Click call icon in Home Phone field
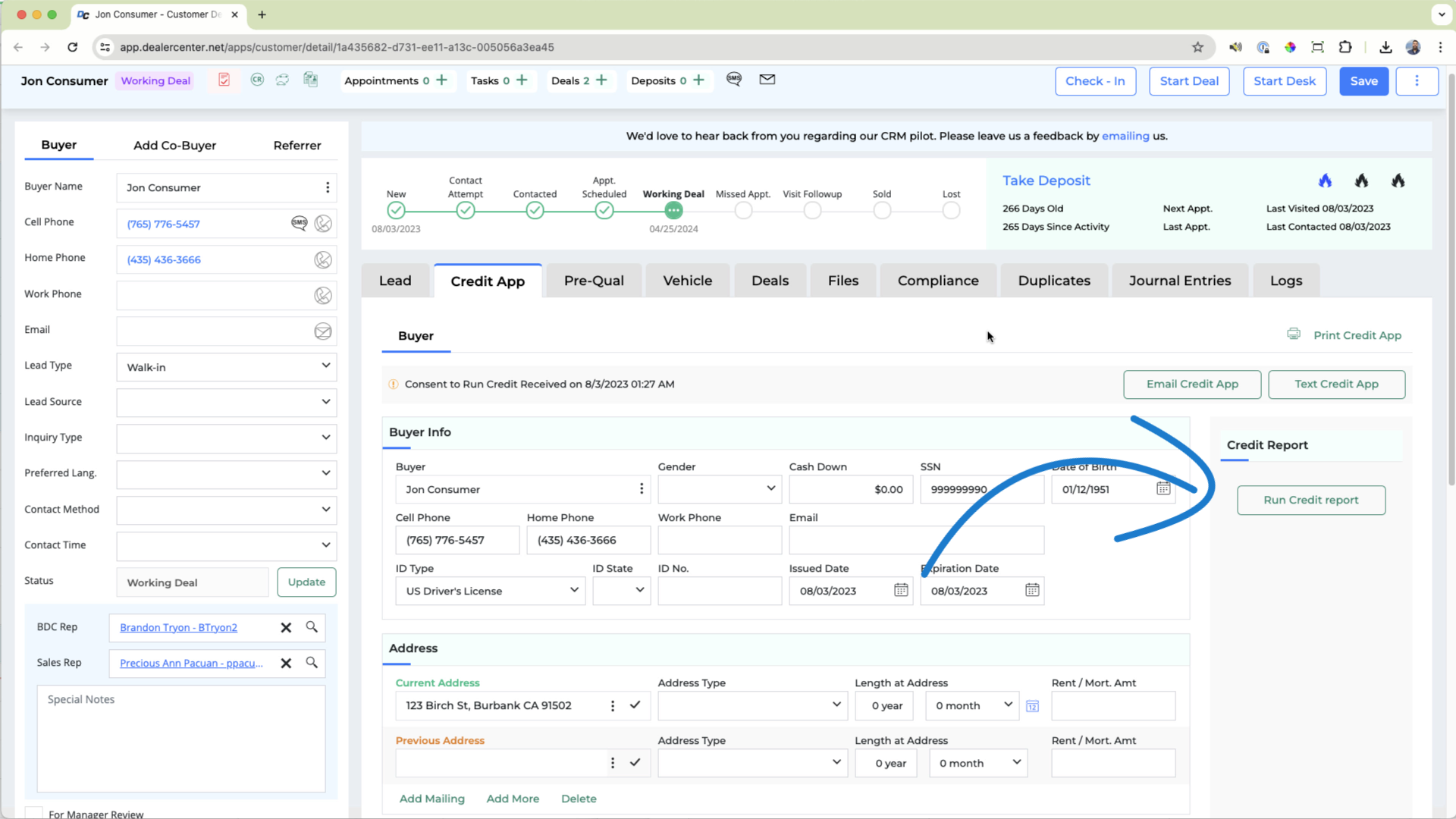1456x819 pixels. pyautogui.click(x=323, y=259)
